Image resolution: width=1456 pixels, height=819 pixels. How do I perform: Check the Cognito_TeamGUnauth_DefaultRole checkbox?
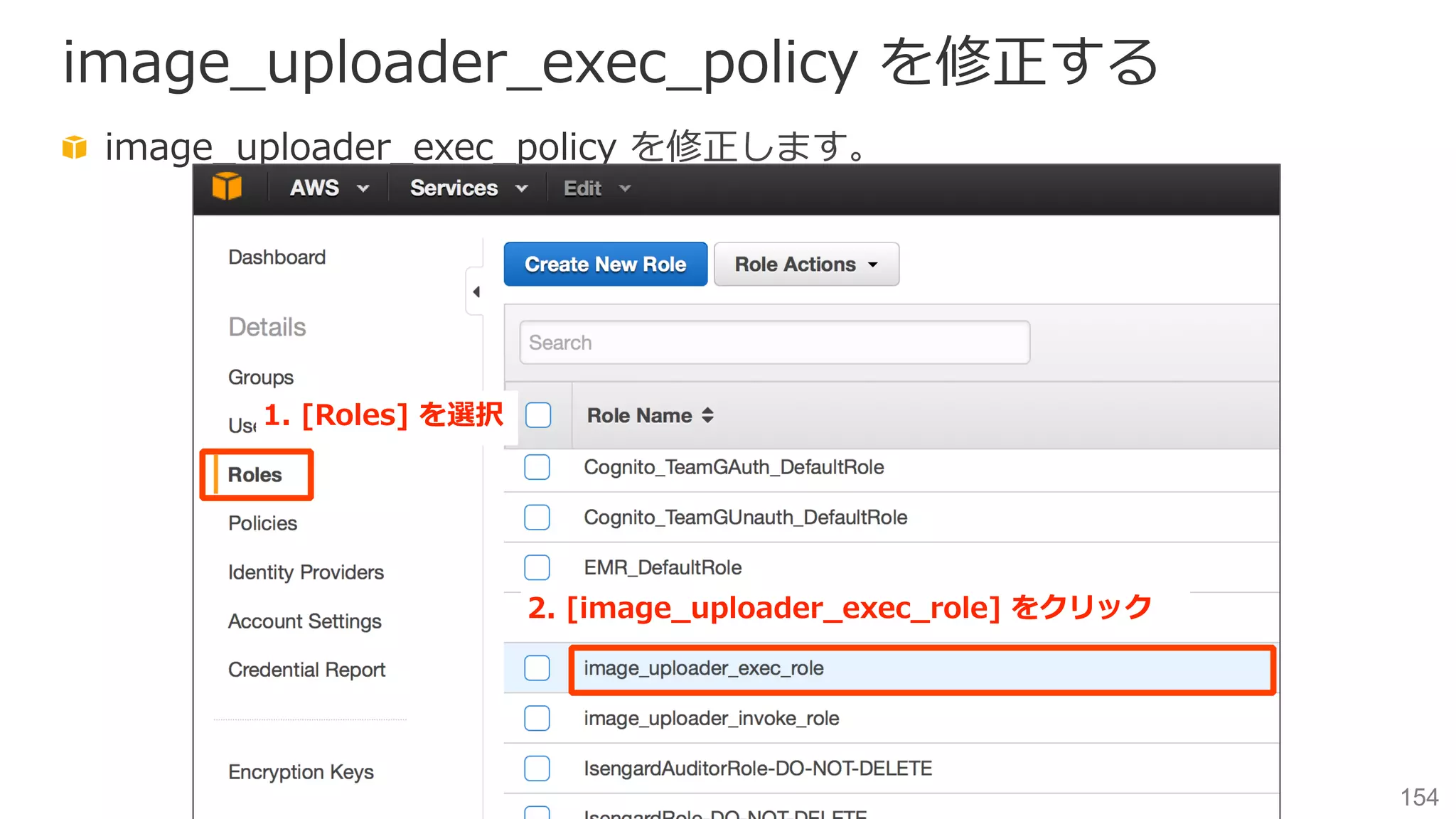pyautogui.click(x=537, y=517)
